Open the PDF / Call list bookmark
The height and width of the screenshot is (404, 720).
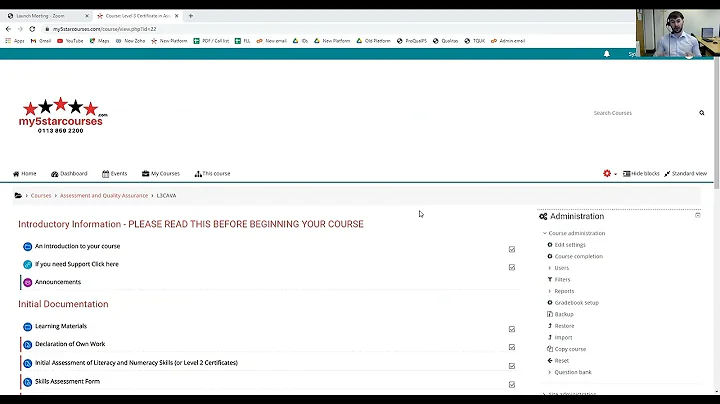tap(211, 41)
